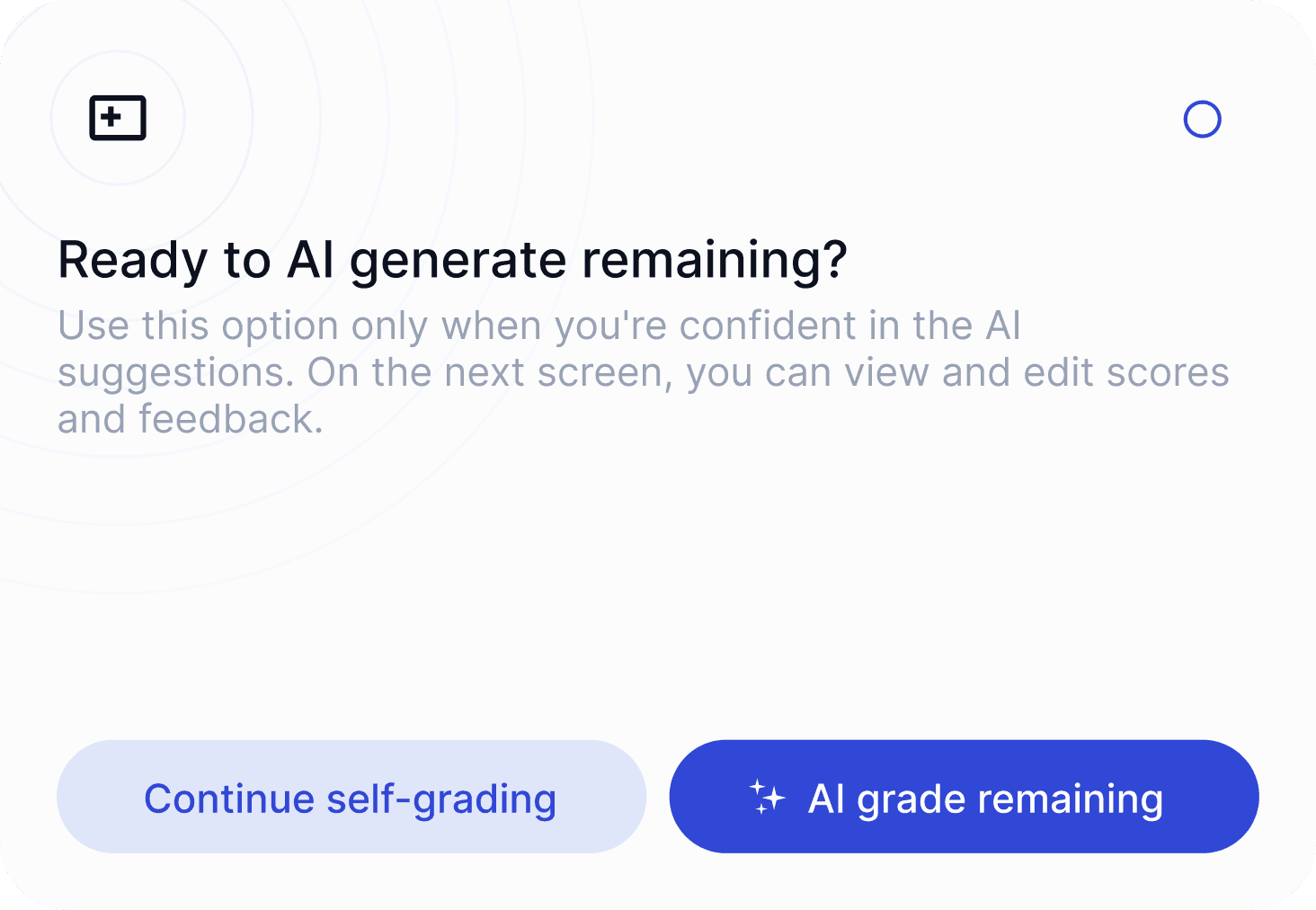Image resolution: width=1316 pixels, height=910 pixels.
Task: Click the dialog background near the concentric circles
Action: (x=270, y=540)
